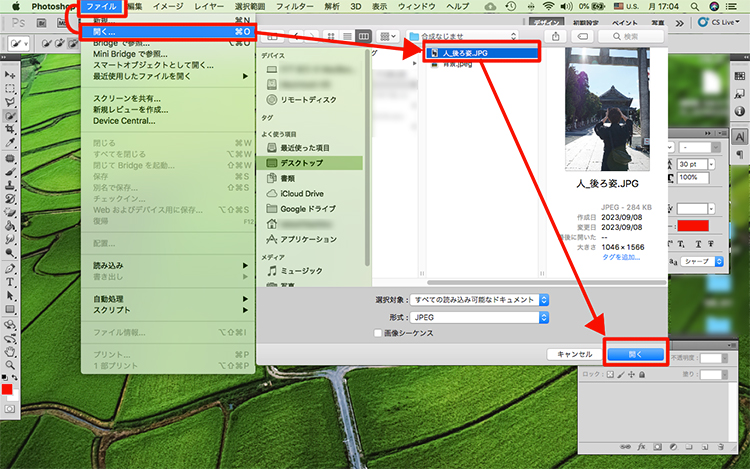Open the Character panel icon
The width and height of the screenshot is (750, 469).
[x=739, y=137]
